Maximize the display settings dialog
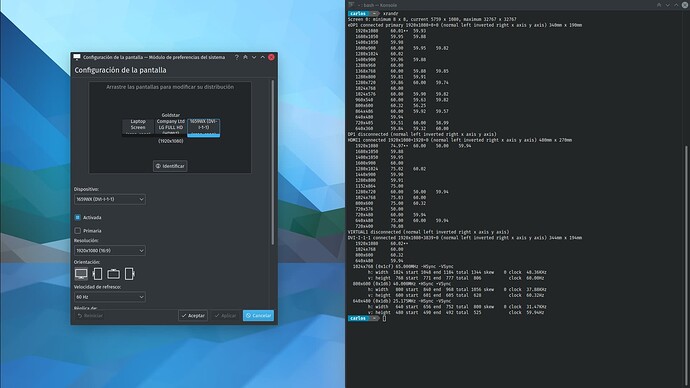The height and width of the screenshot is (388, 690). 263,57
